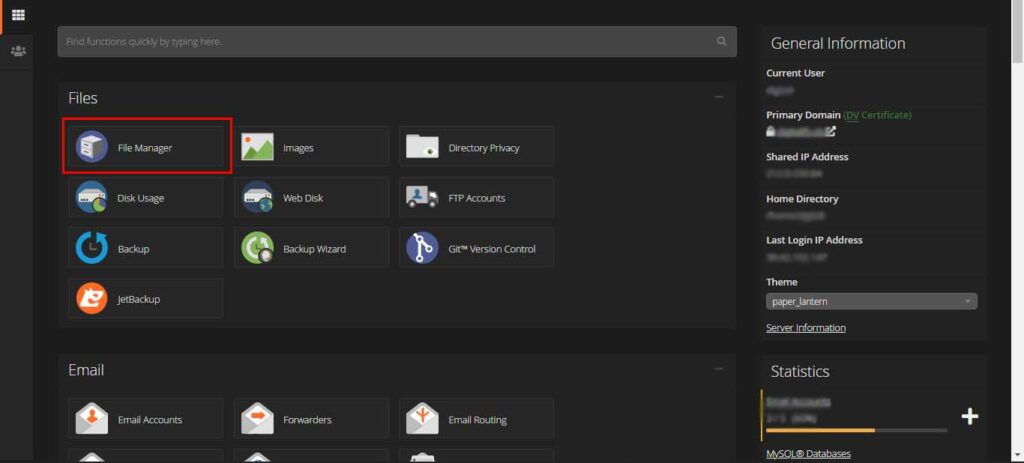Image resolution: width=1024 pixels, height=463 pixels.
Task: Click the Shared IP Address label
Action: [x=807, y=157]
